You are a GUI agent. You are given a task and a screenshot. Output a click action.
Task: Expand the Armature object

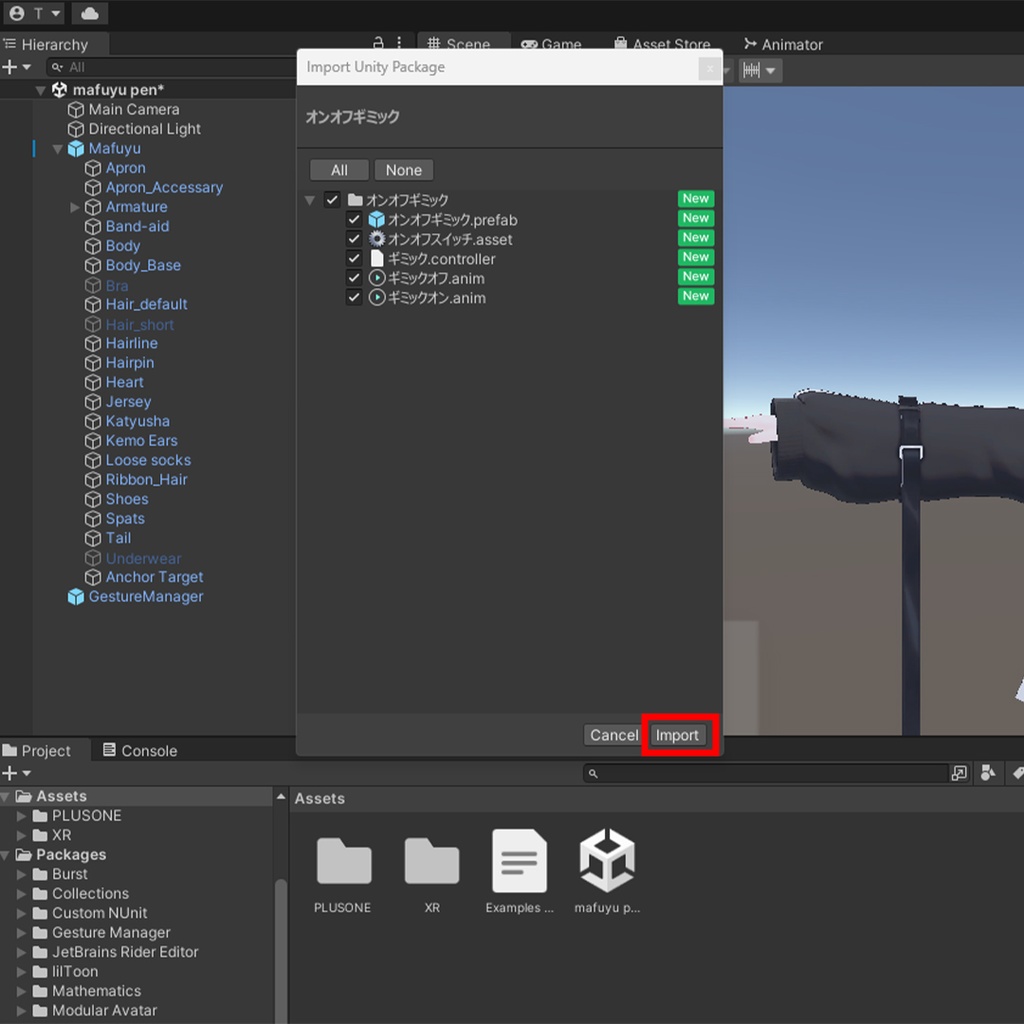tap(75, 207)
